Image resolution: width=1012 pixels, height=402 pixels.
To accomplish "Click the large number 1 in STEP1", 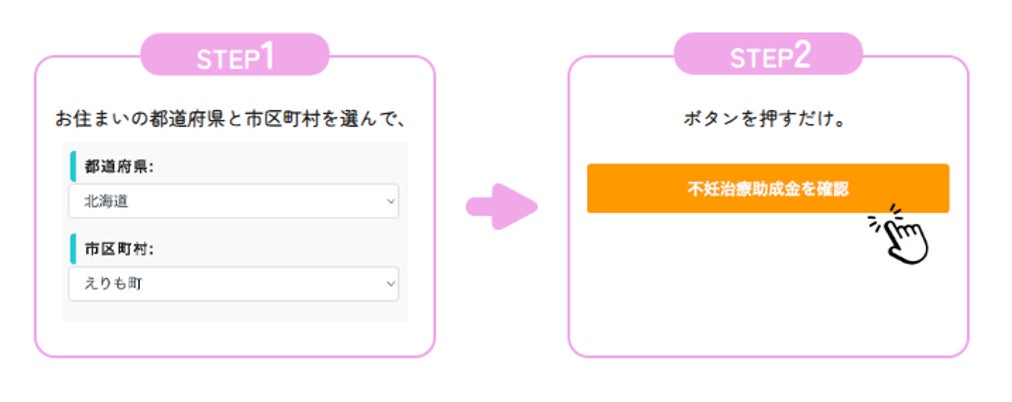I will [x=266, y=55].
